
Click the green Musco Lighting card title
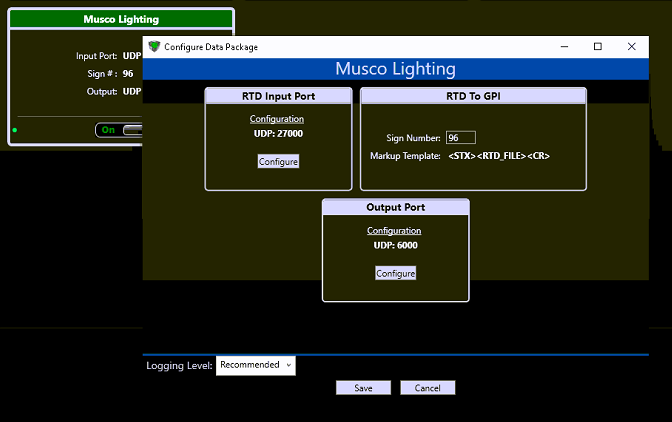pos(121,19)
